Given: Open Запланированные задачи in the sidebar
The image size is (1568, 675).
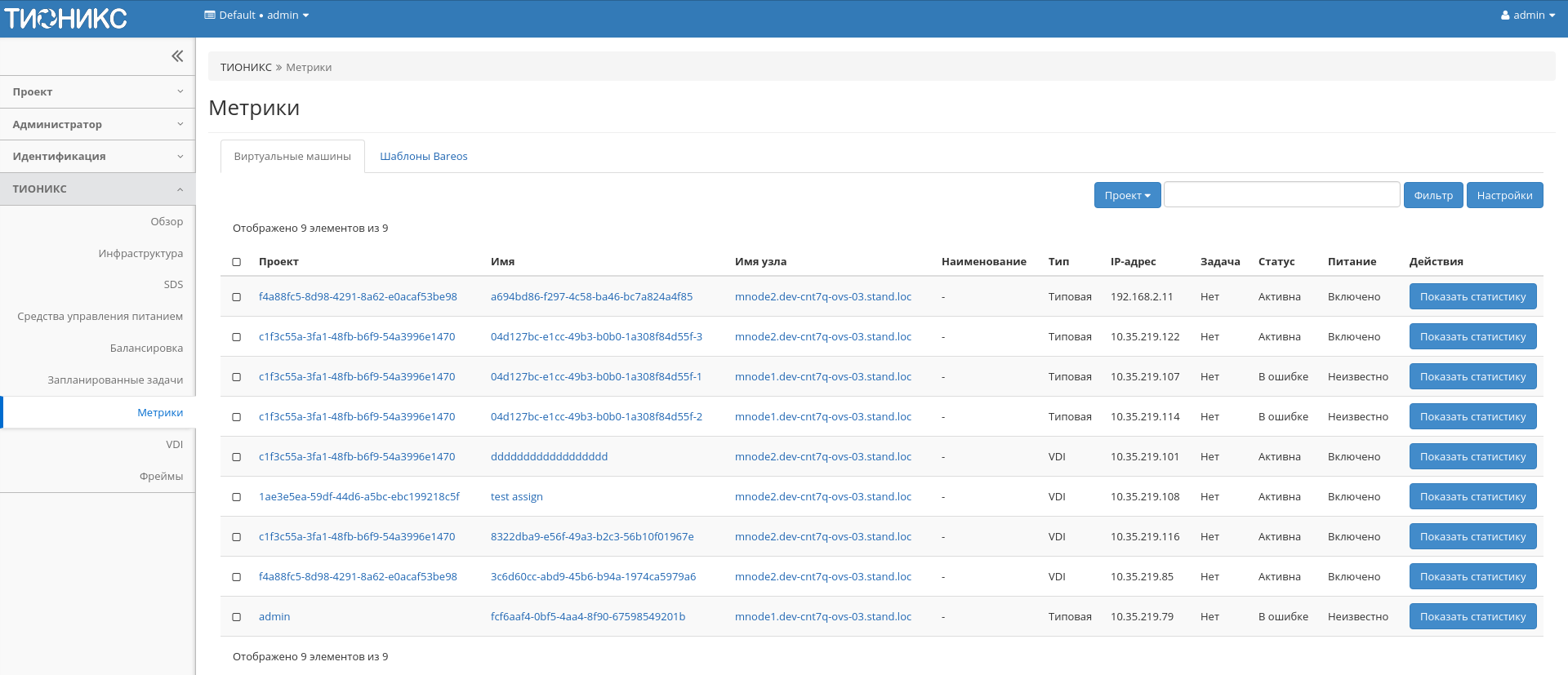Looking at the screenshot, I should coord(115,380).
